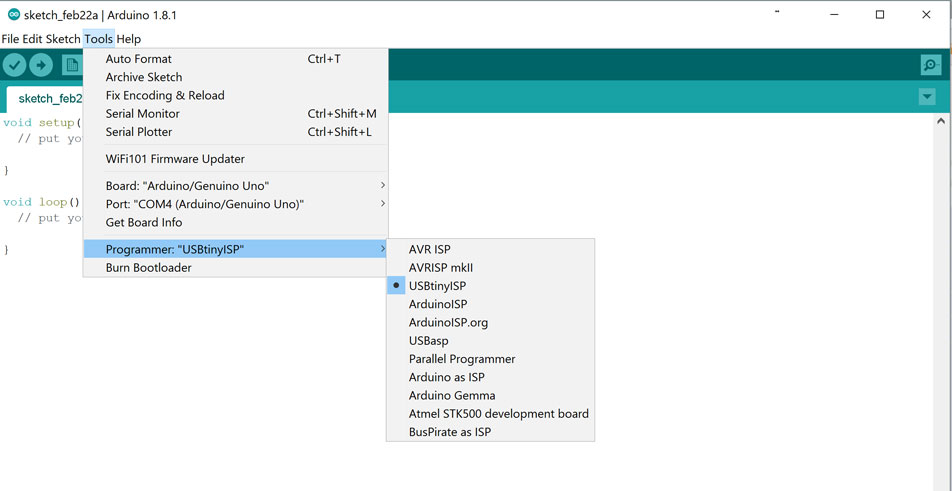Click the Upload arrow toolbar icon

(x=41, y=64)
